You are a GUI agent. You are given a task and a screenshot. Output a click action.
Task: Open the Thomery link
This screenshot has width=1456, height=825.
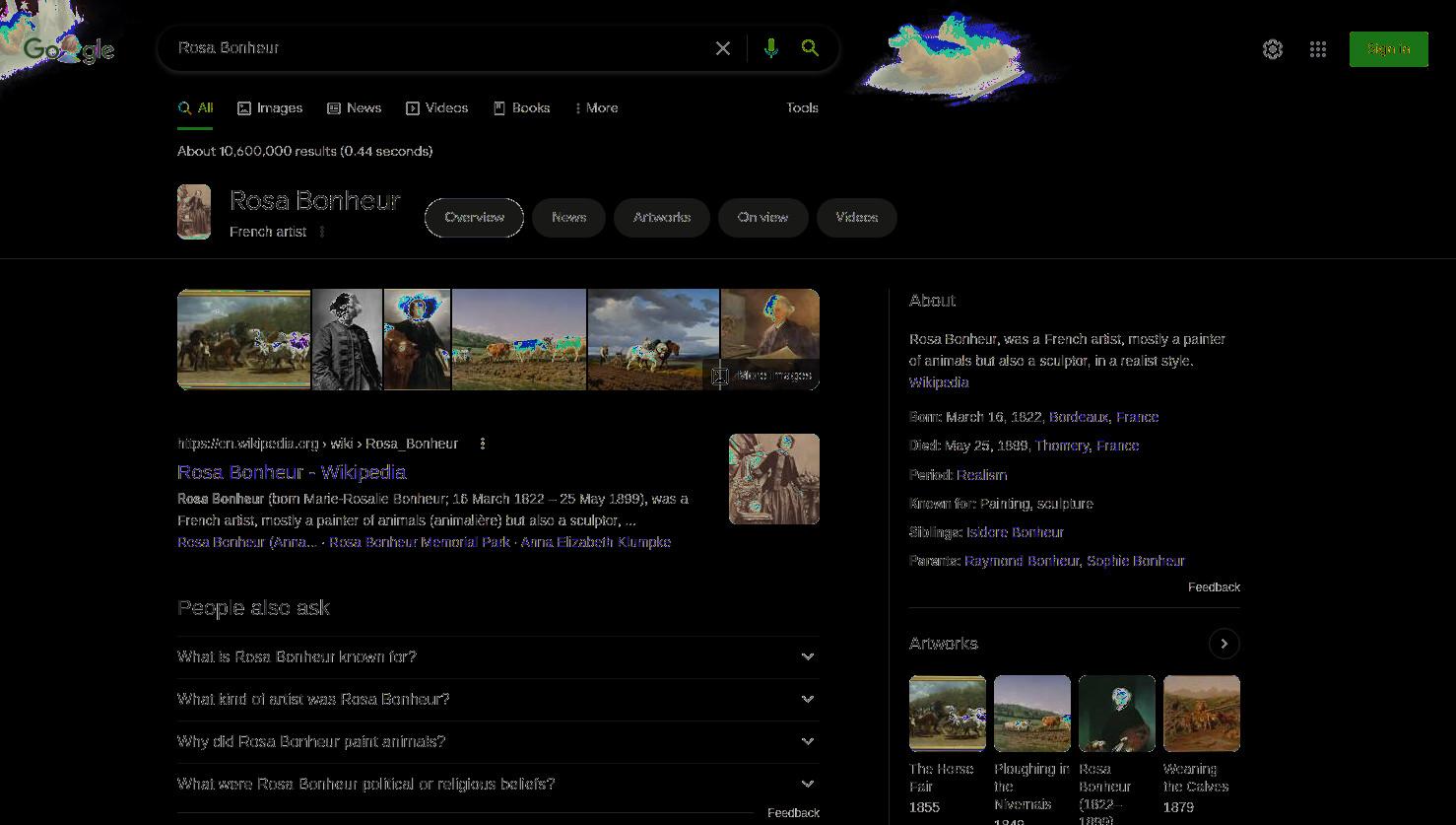(1061, 446)
